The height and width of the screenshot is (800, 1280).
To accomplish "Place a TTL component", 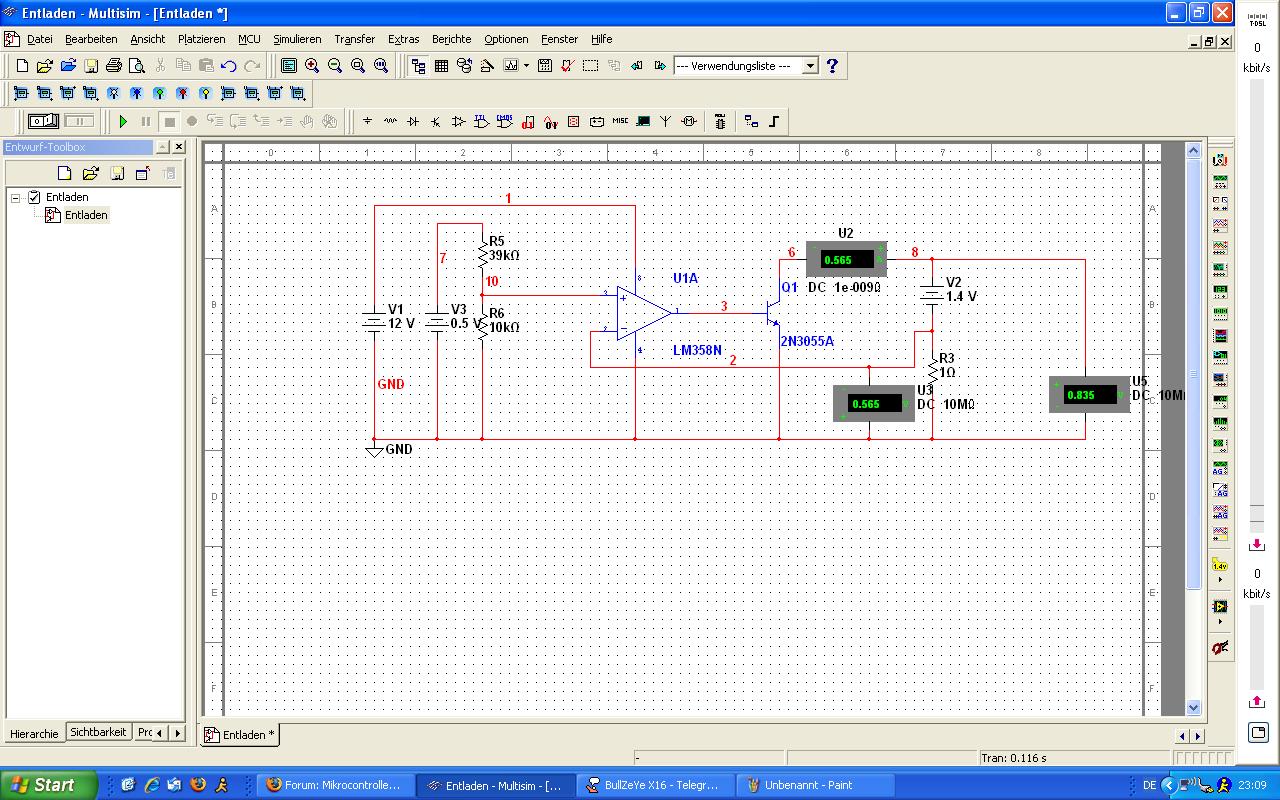I will pyautogui.click(x=482, y=121).
